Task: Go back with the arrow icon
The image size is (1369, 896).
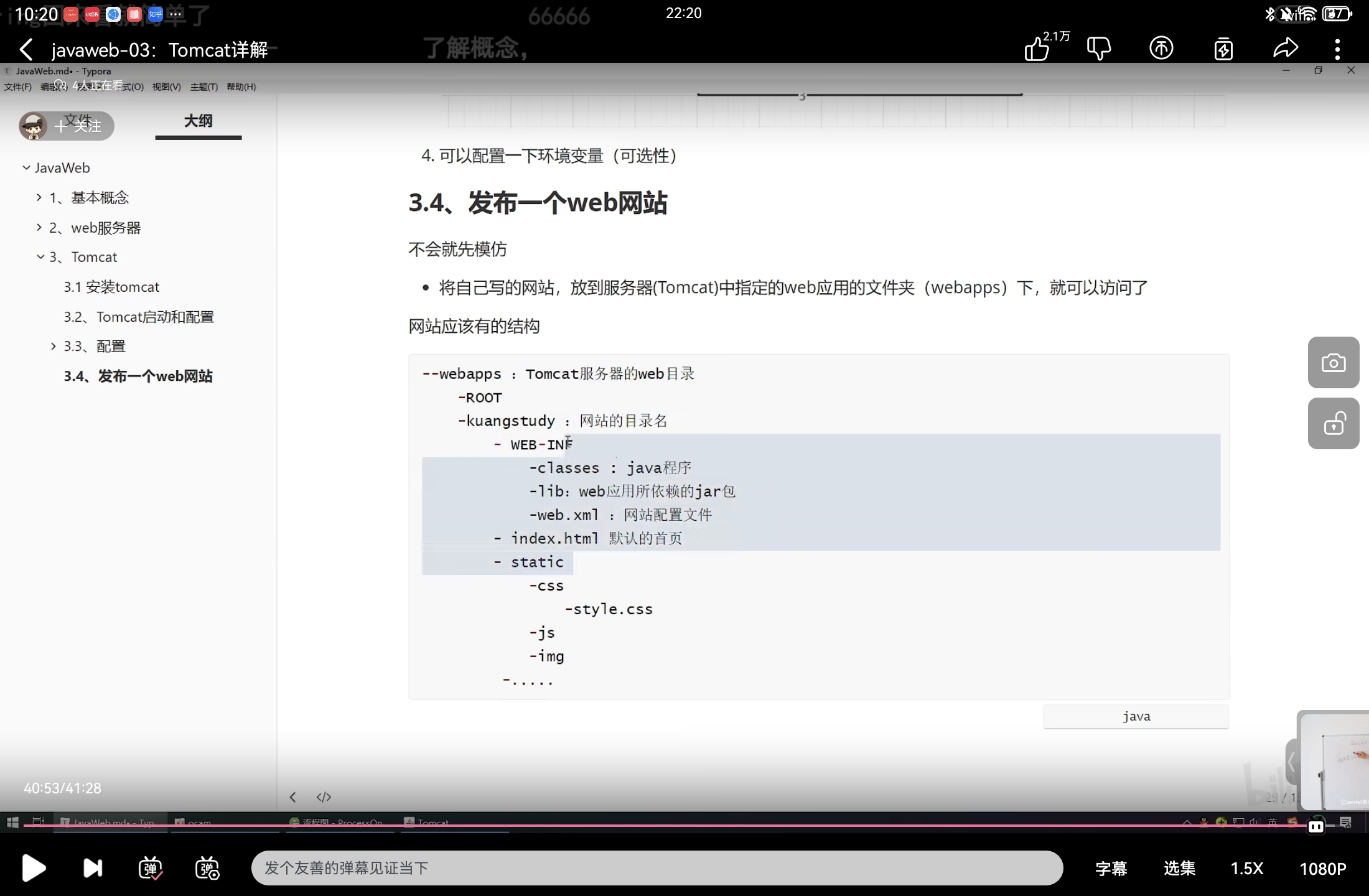Action: tap(26, 49)
